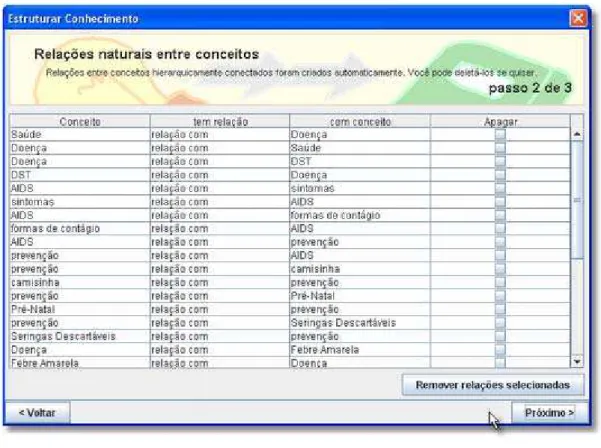
Task: Tick delete checkbox for Doença–DST relation
Action: (x=500, y=161)
